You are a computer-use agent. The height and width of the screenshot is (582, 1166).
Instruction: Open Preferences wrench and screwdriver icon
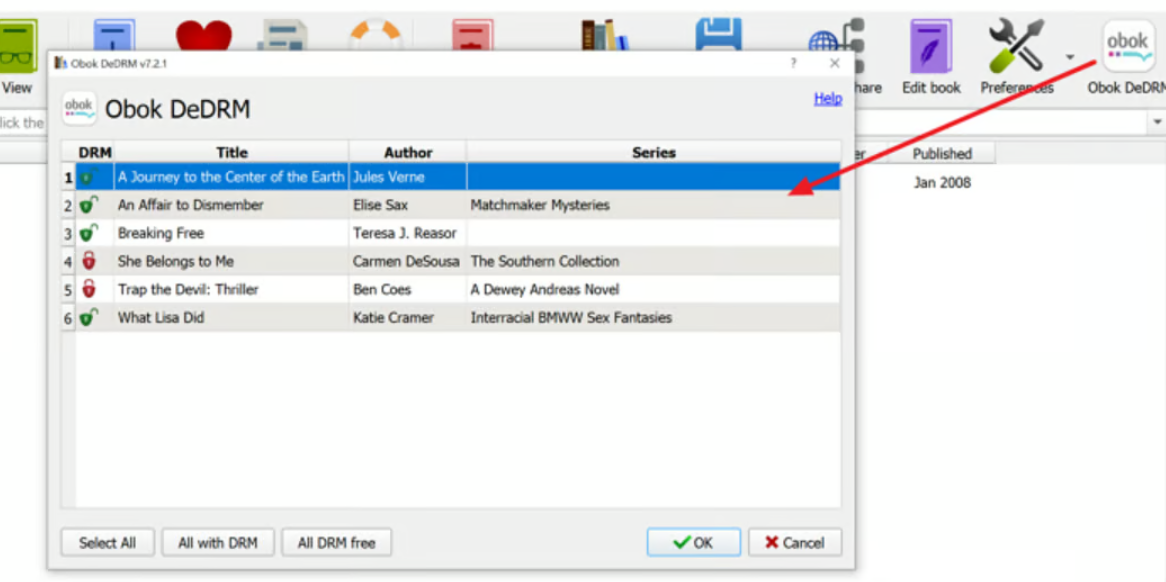1017,46
